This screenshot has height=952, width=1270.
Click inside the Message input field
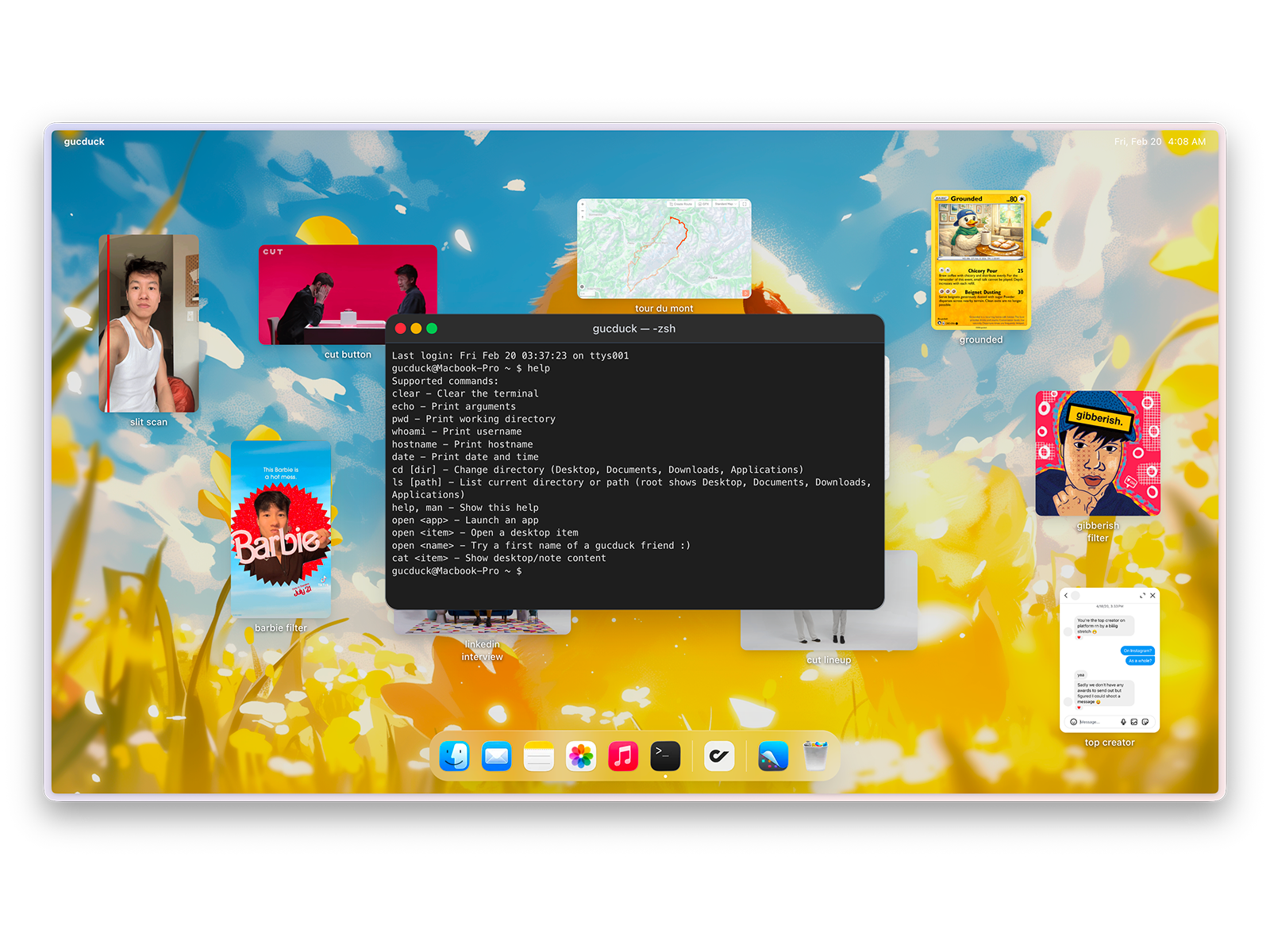coord(1093,722)
